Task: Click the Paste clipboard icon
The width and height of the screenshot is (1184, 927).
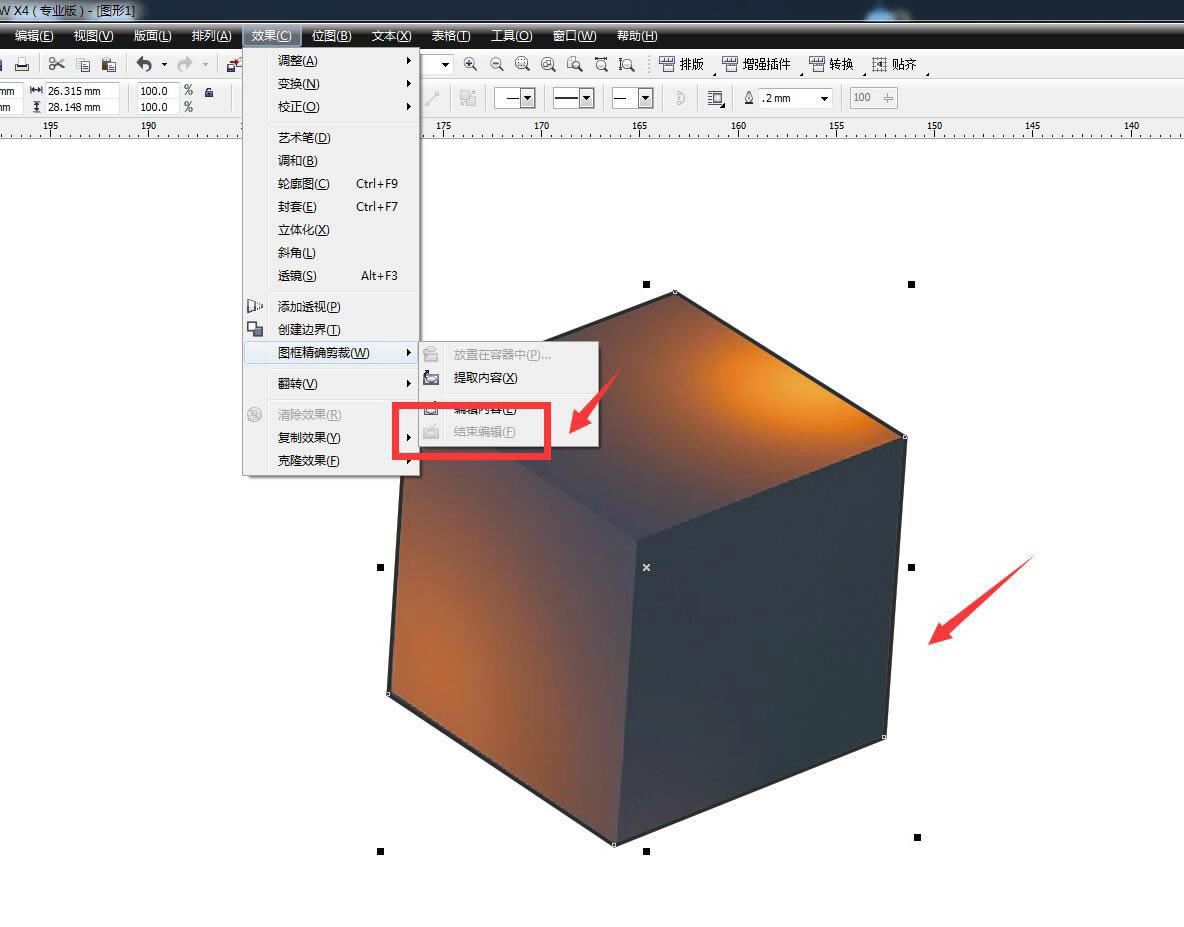Action: pos(109,65)
